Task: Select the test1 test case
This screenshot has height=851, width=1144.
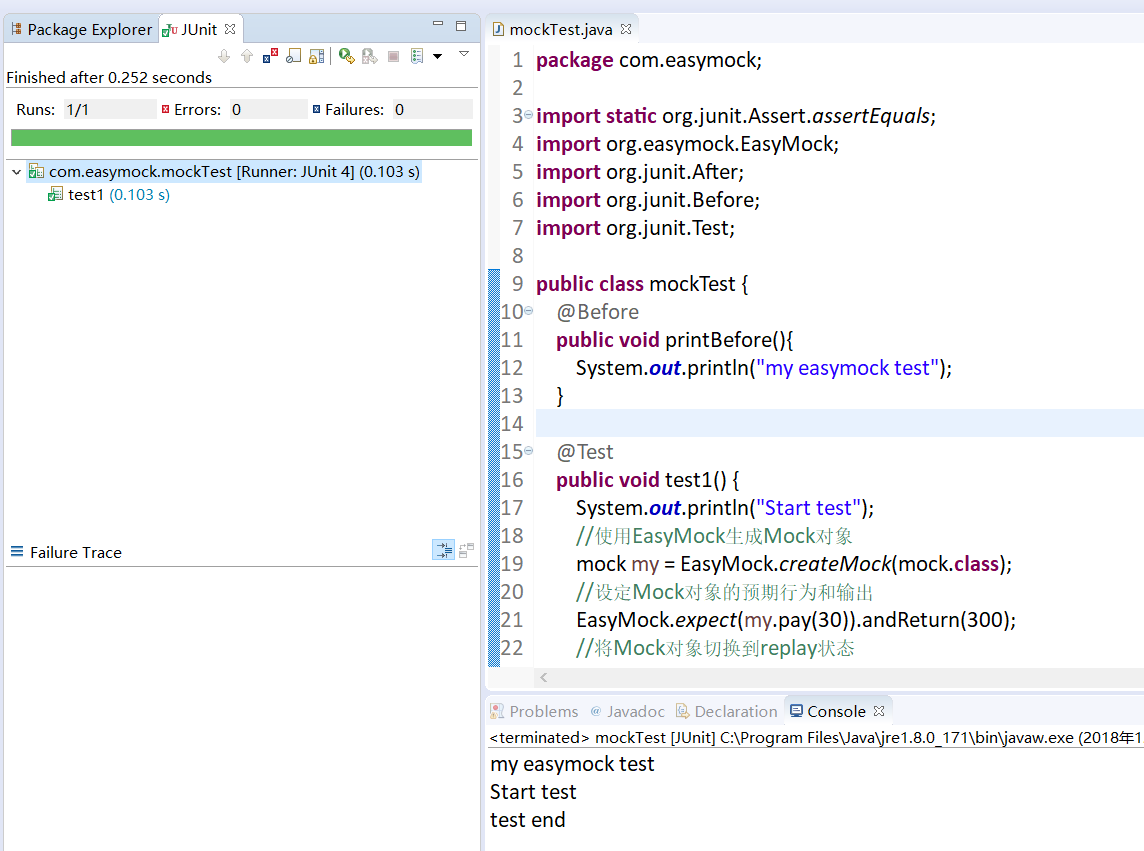Action: click(108, 195)
